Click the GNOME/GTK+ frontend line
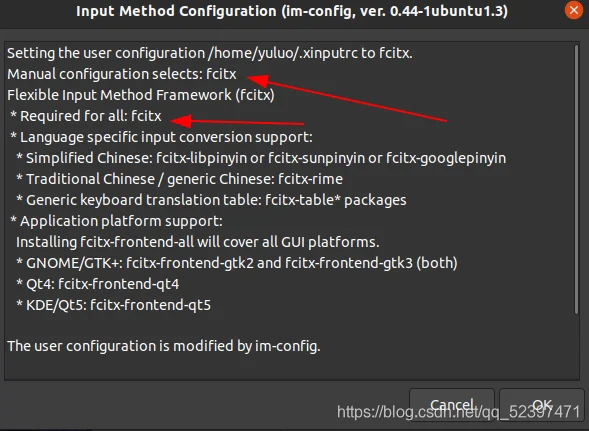 (x=237, y=263)
